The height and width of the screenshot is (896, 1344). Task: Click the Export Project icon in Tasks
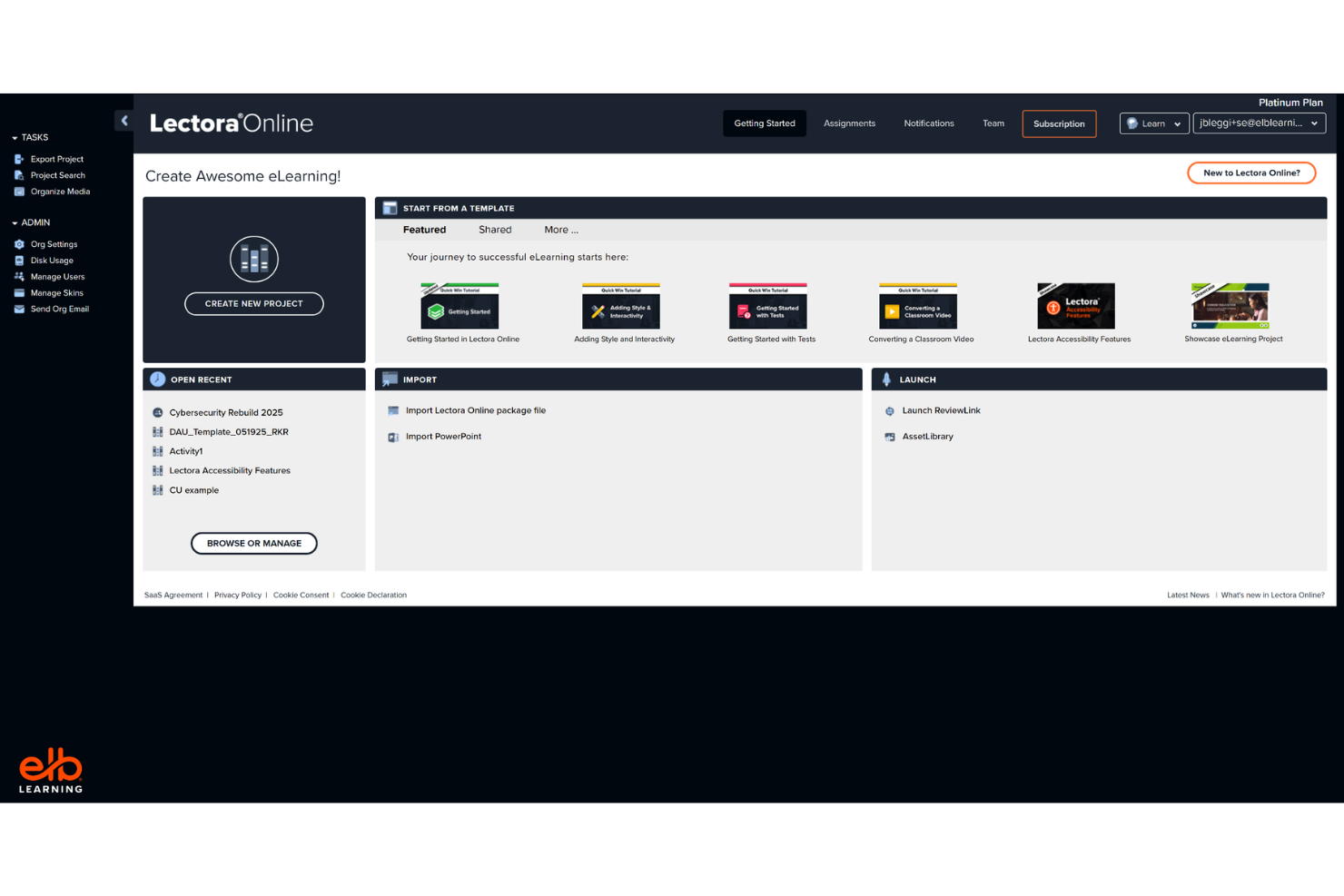[19, 159]
